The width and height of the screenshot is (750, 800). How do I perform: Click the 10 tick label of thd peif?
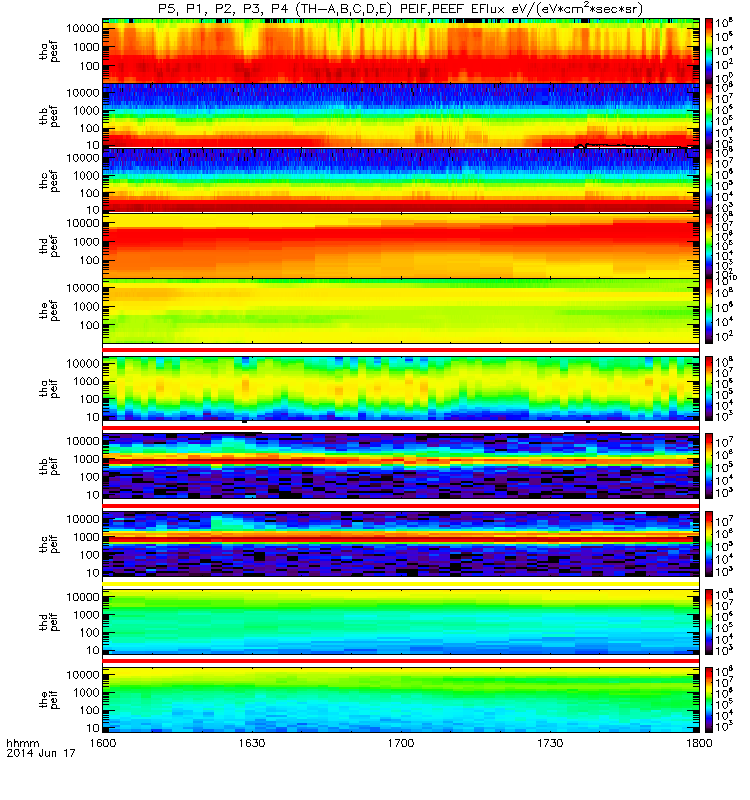click(93, 651)
